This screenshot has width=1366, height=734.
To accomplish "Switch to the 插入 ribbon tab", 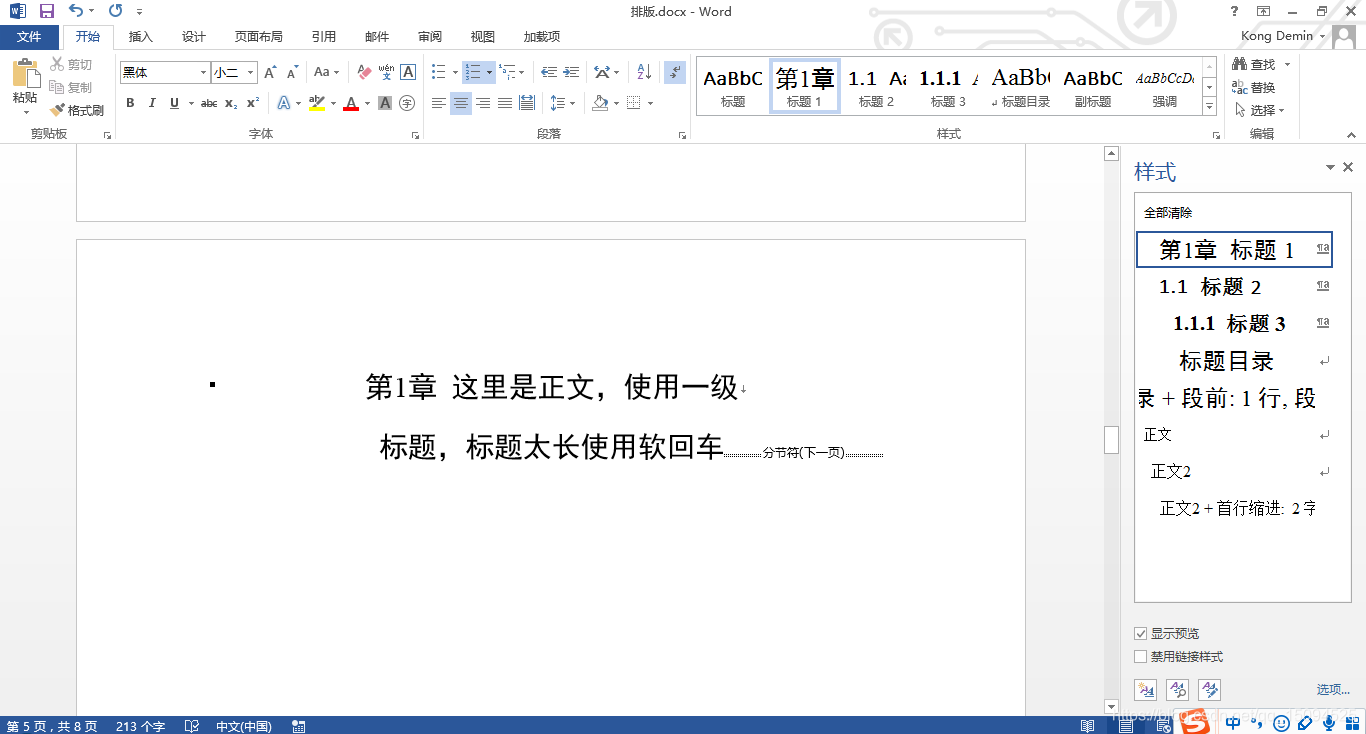I will pos(139,36).
